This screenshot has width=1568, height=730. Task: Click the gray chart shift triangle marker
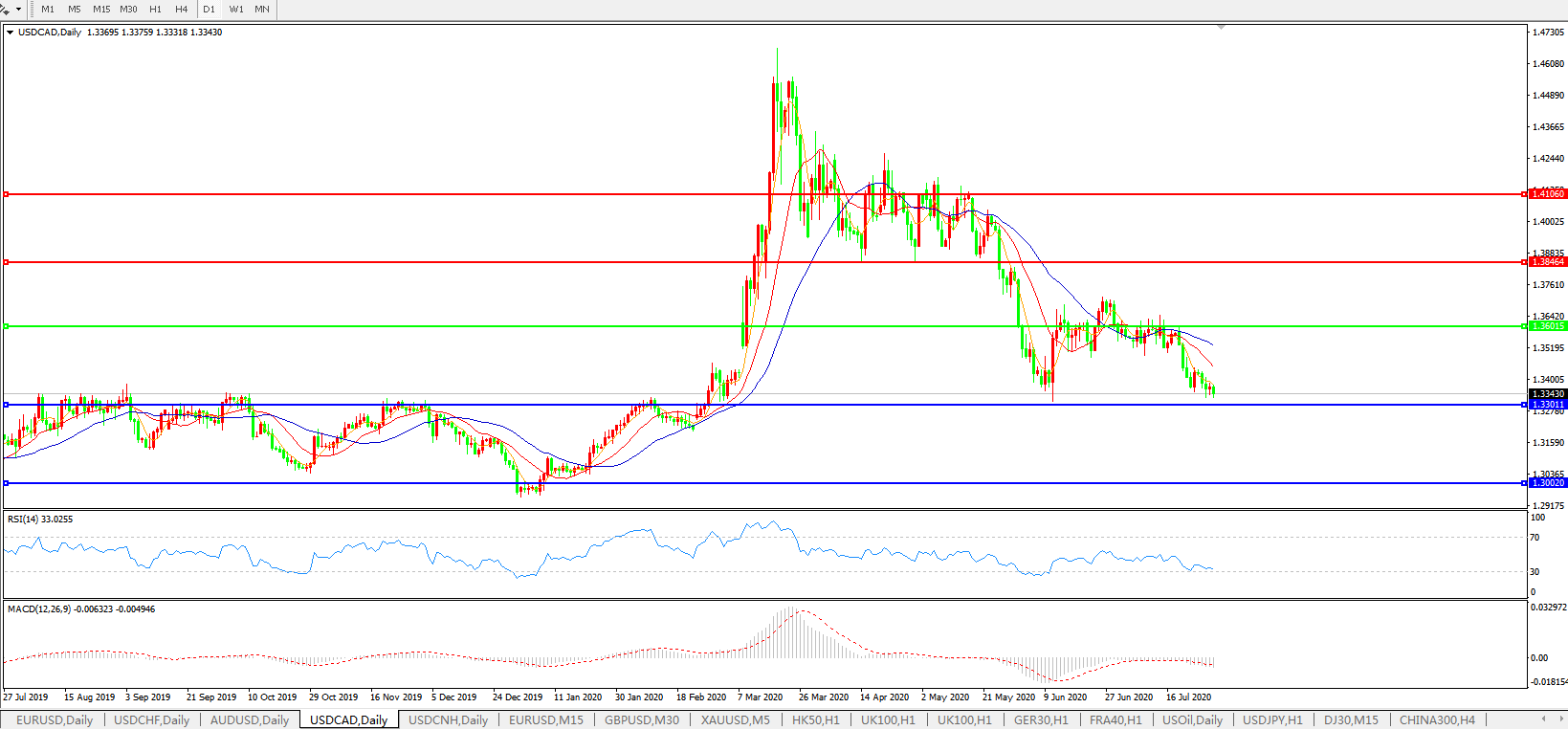1221,28
